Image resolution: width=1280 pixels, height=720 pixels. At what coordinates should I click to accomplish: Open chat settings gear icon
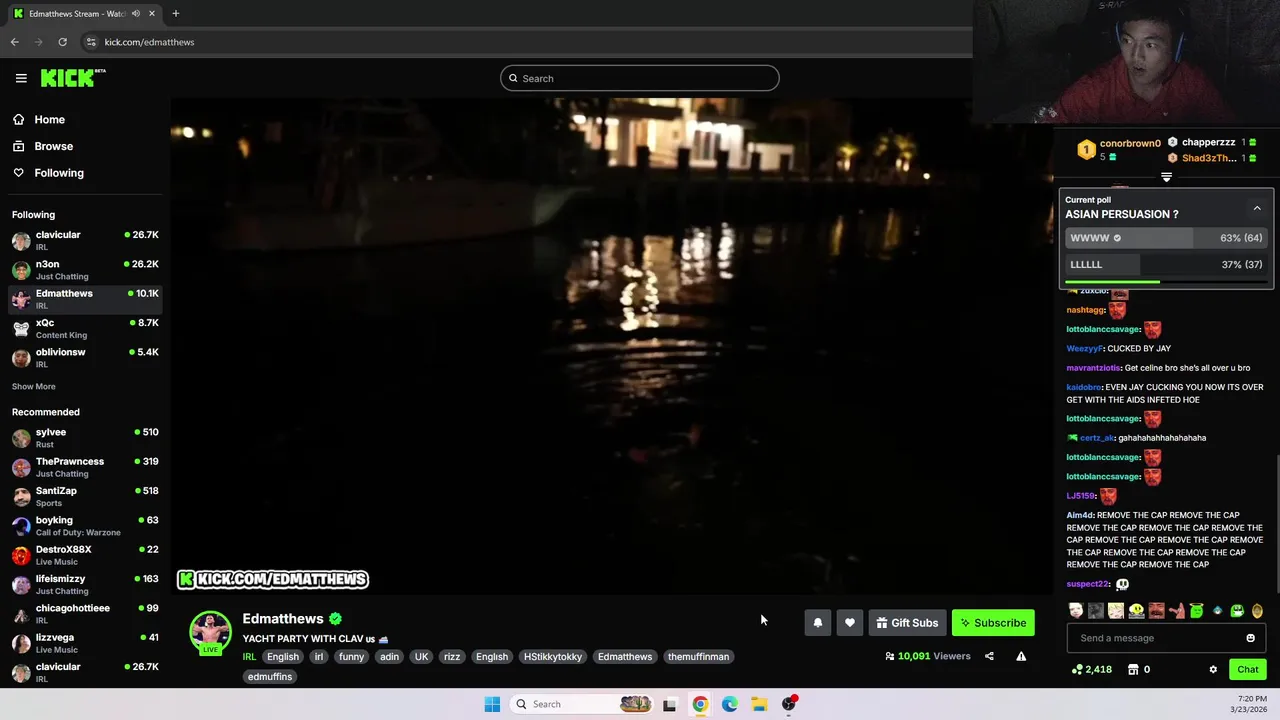pyautogui.click(x=1213, y=669)
